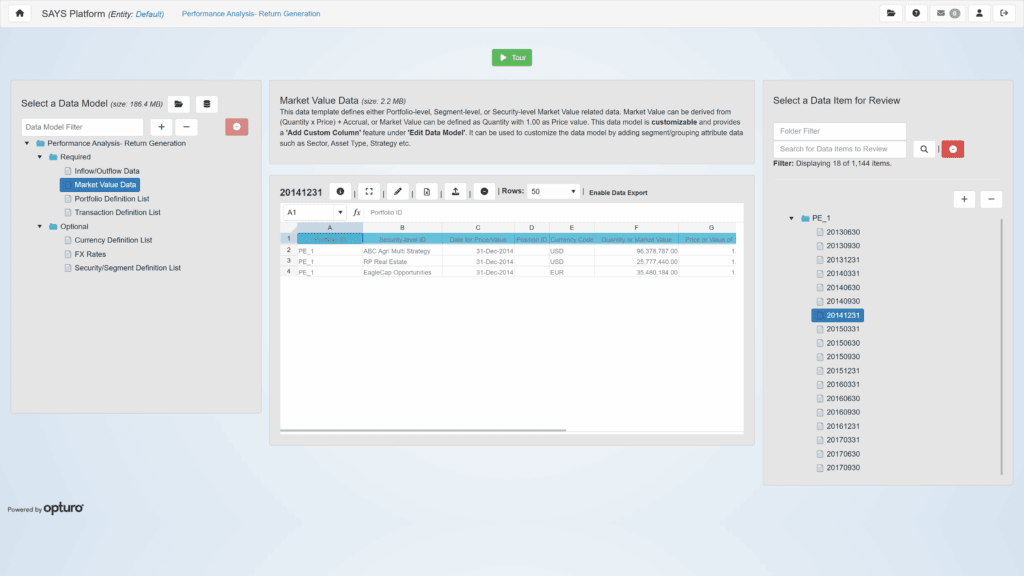The image size is (1024, 576).
Task: Click the search magnifier button for data items
Action: [924, 149]
